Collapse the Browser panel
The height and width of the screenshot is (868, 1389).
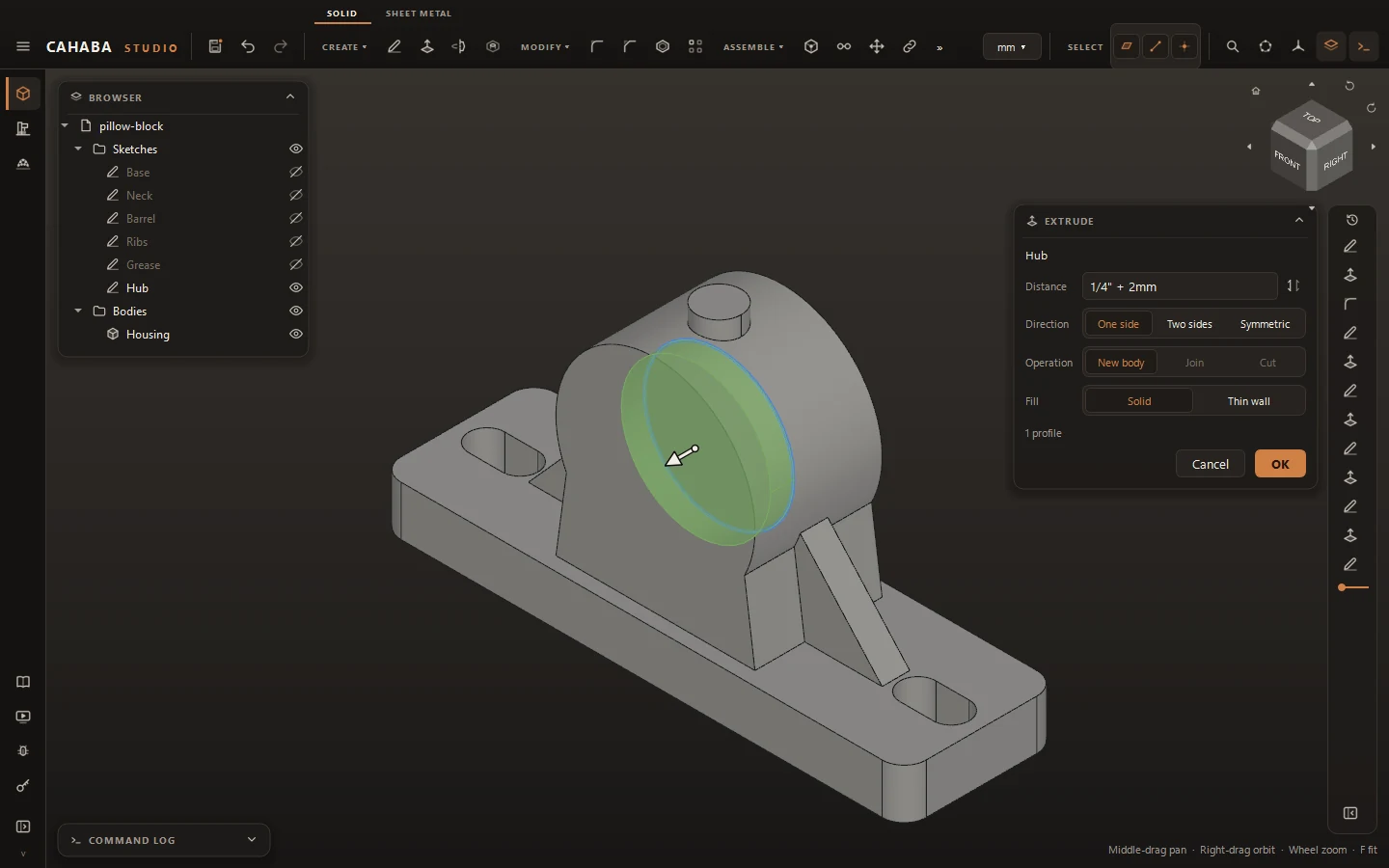coord(290,96)
